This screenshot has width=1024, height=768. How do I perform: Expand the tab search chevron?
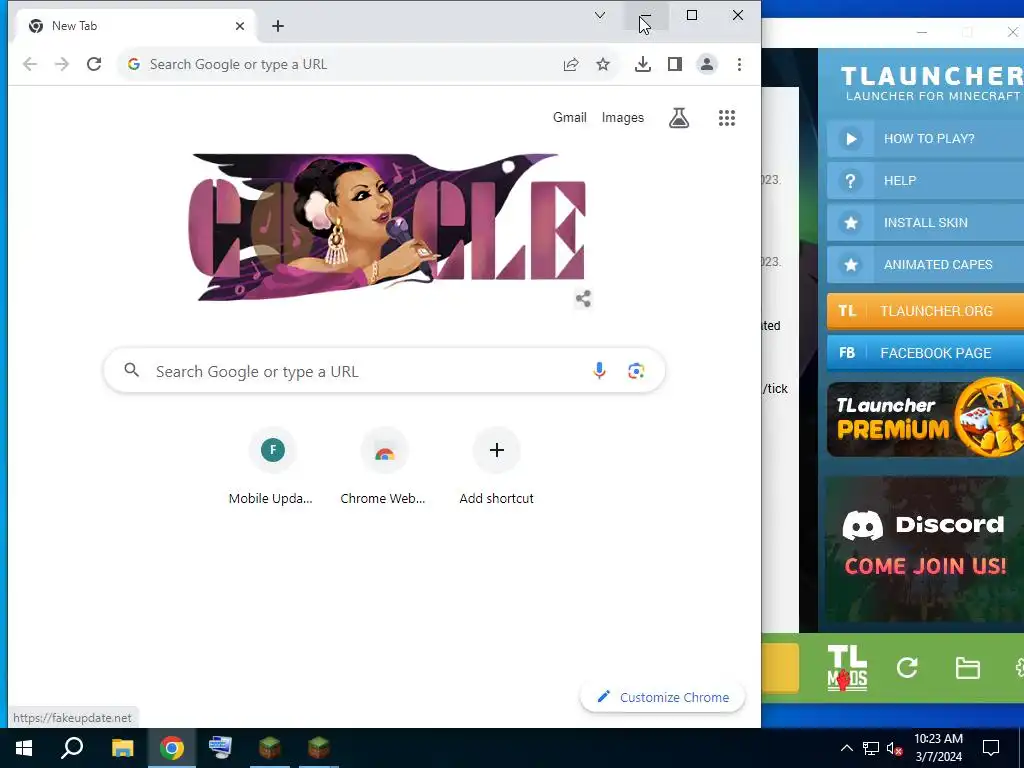[600, 15]
